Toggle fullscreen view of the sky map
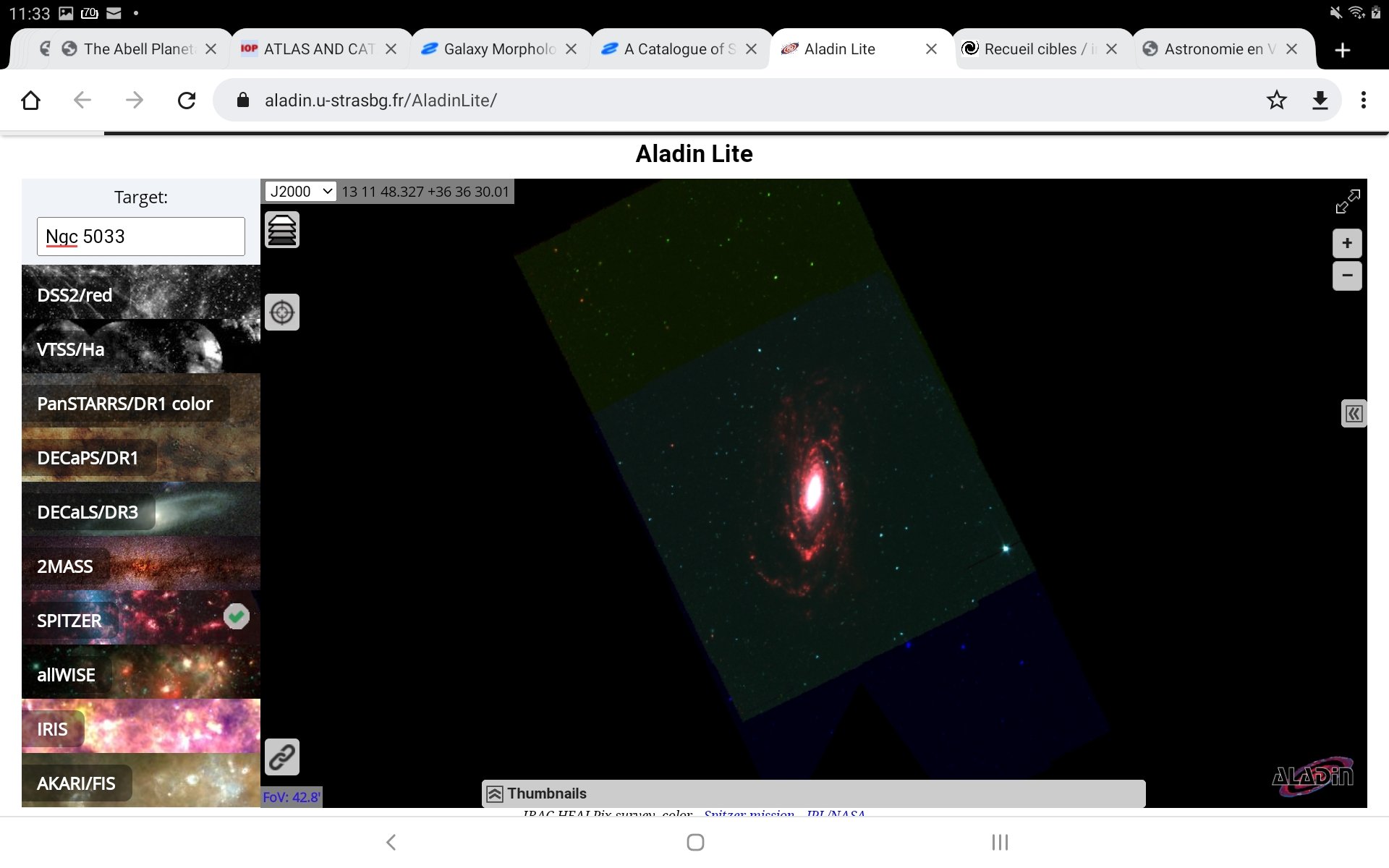 pyautogui.click(x=1347, y=202)
